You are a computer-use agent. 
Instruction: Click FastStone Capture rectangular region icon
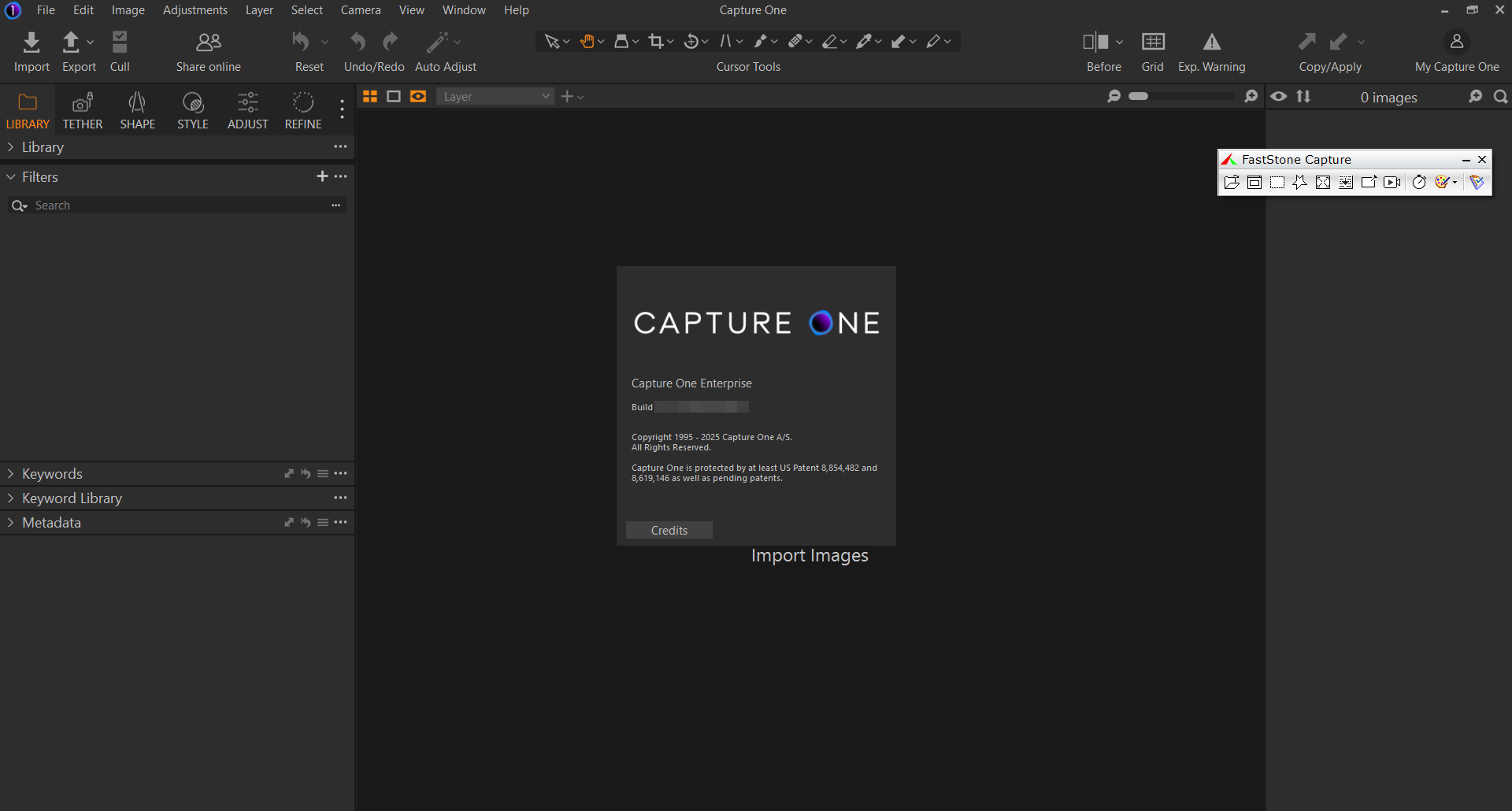point(1277,183)
